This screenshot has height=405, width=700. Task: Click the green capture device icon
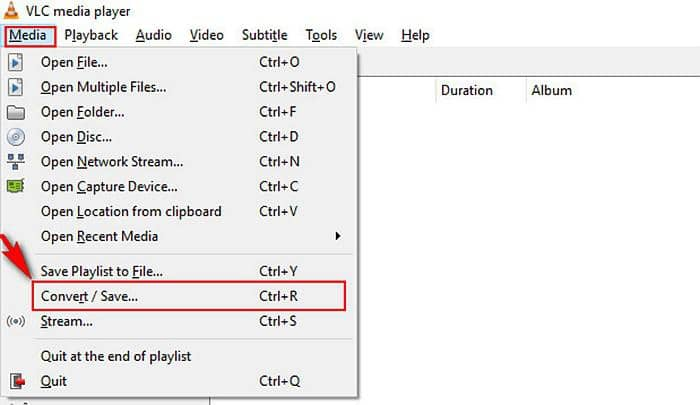16,186
